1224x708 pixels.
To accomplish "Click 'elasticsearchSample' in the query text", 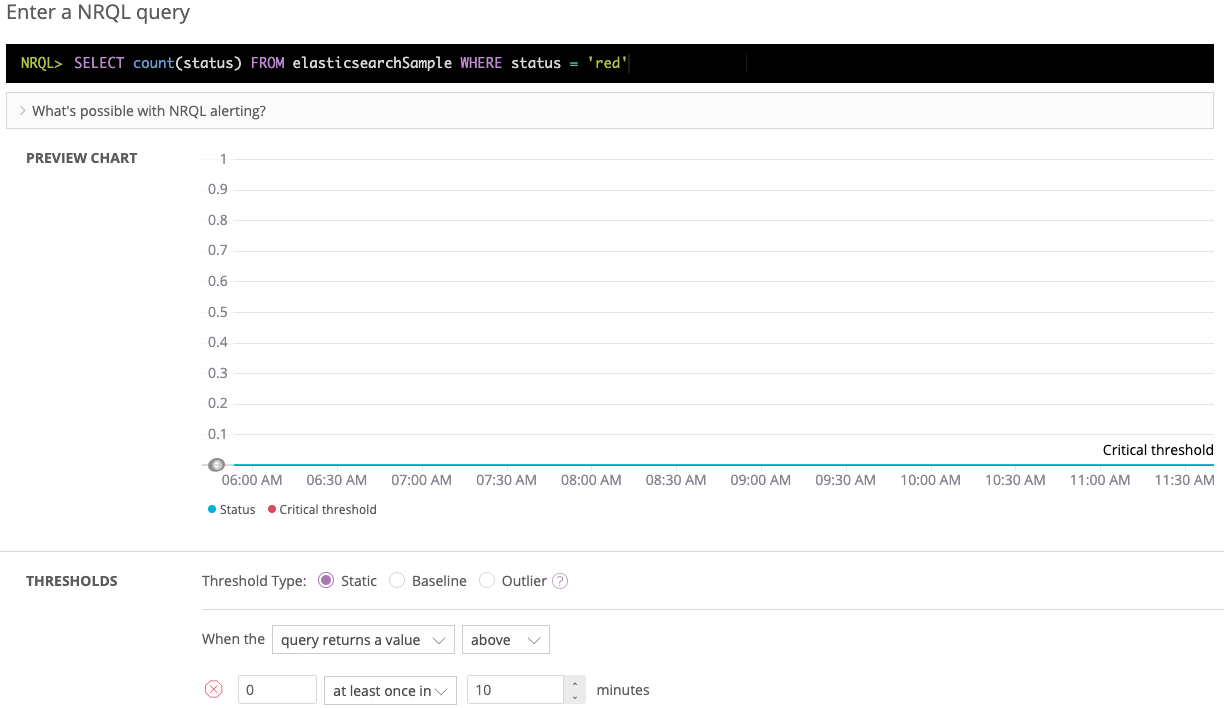I will click(x=372, y=63).
